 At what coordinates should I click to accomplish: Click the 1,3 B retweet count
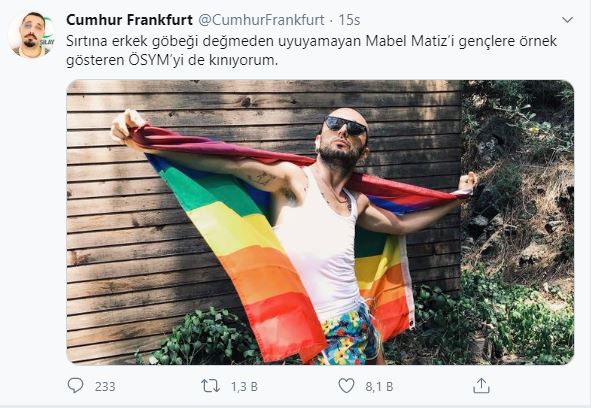(x=244, y=387)
